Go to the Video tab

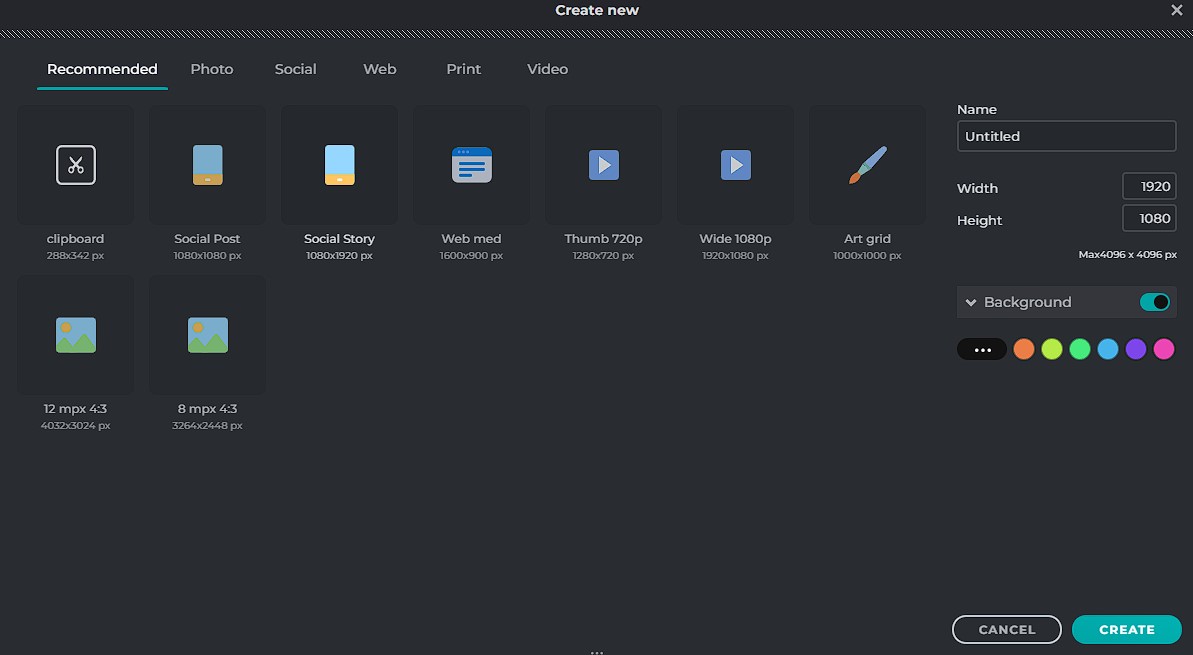pyautogui.click(x=547, y=69)
